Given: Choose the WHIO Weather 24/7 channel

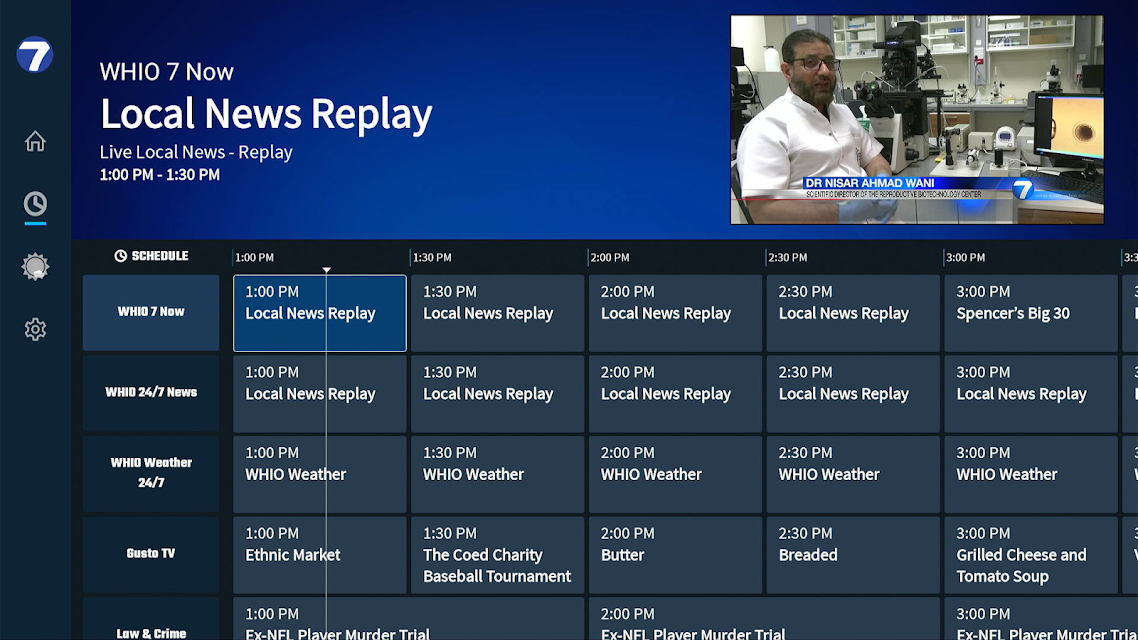Looking at the screenshot, I should tap(151, 474).
